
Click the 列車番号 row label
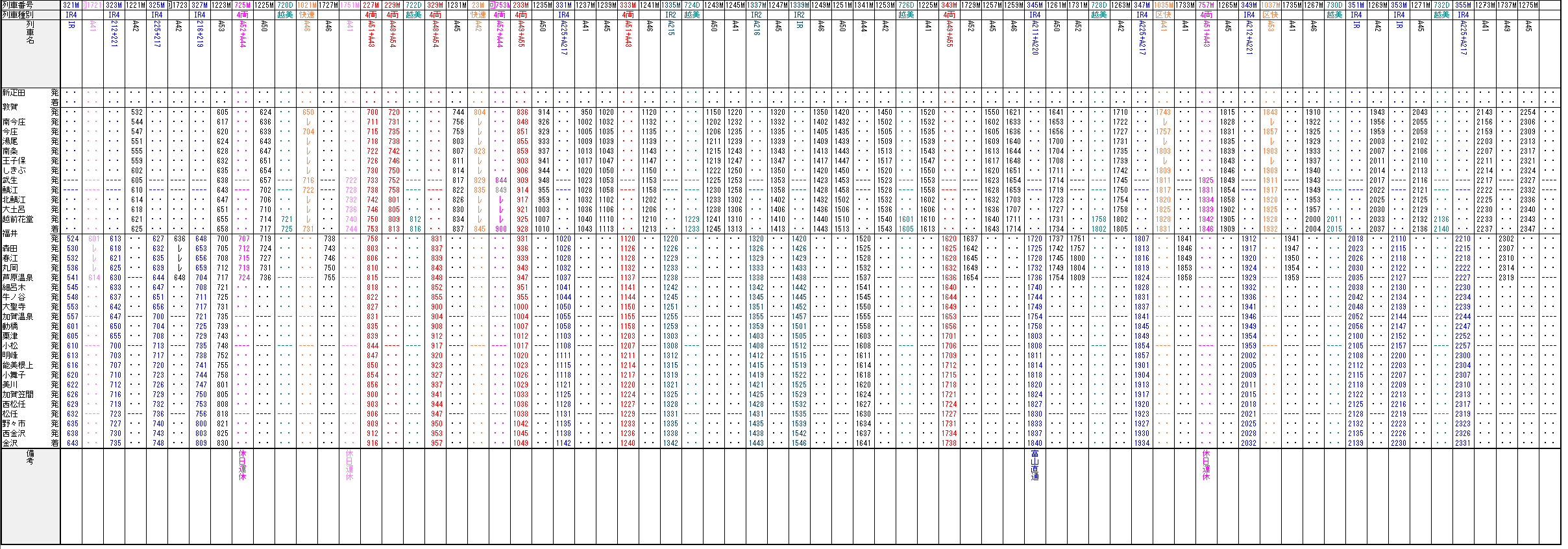pyautogui.click(x=18, y=5)
